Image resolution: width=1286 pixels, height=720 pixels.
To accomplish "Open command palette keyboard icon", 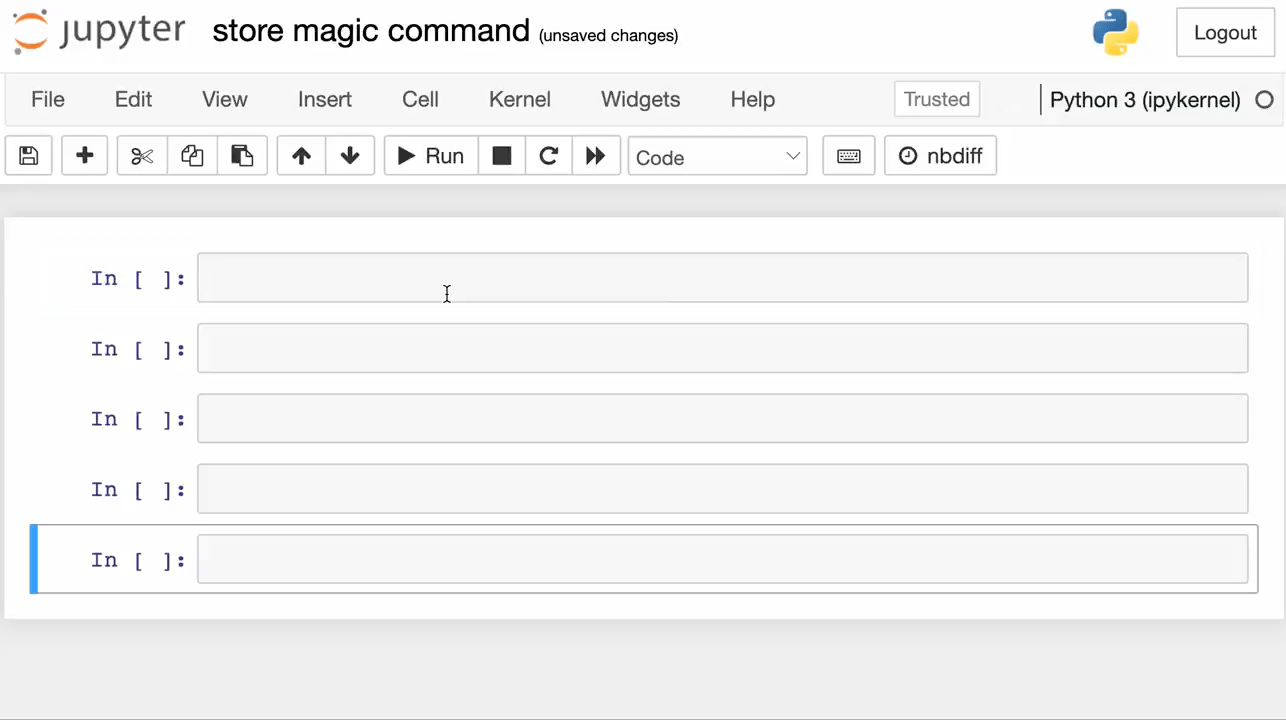I will coord(849,156).
